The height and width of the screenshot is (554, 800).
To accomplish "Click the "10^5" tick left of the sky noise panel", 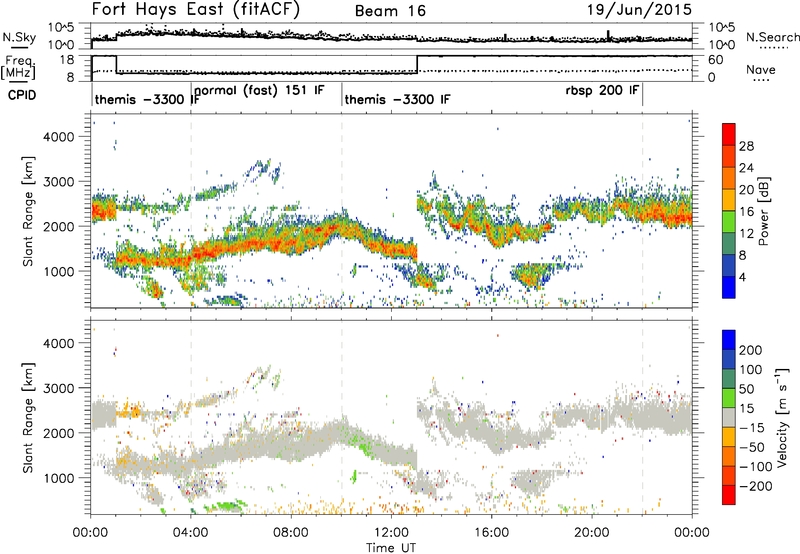I will [61, 27].
